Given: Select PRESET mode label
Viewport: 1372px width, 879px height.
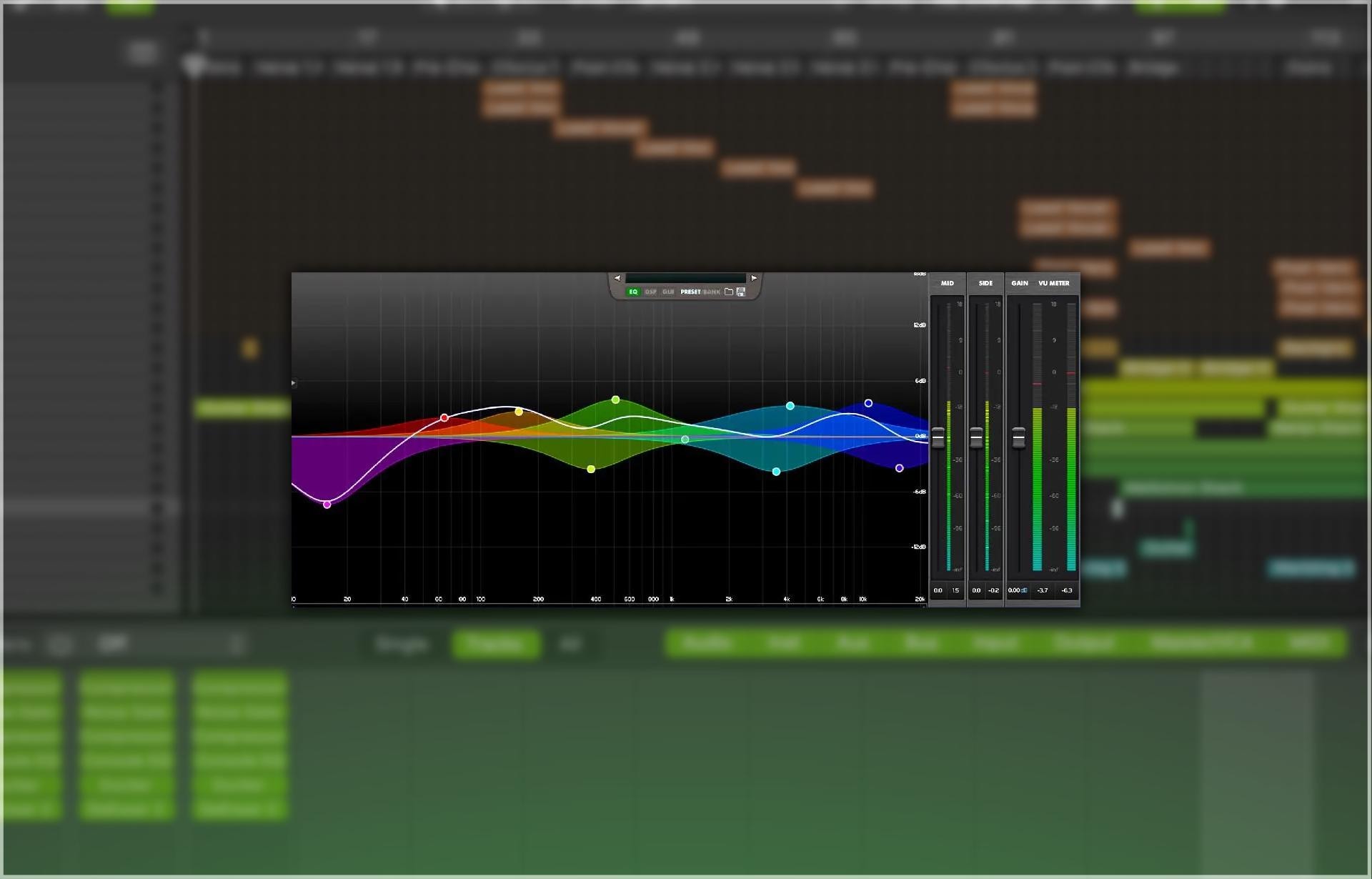Looking at the screenshot, I should point(690,292).
